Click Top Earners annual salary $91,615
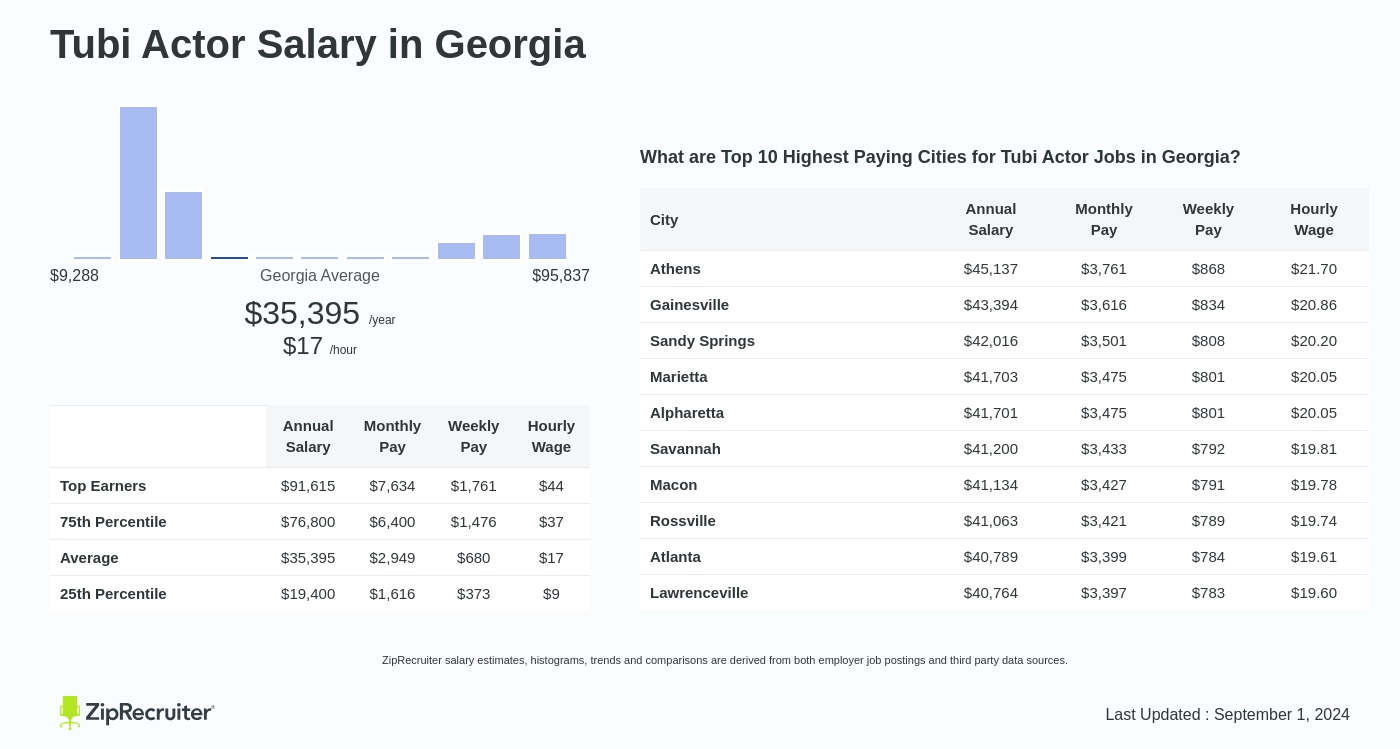 tap(308, 485)
